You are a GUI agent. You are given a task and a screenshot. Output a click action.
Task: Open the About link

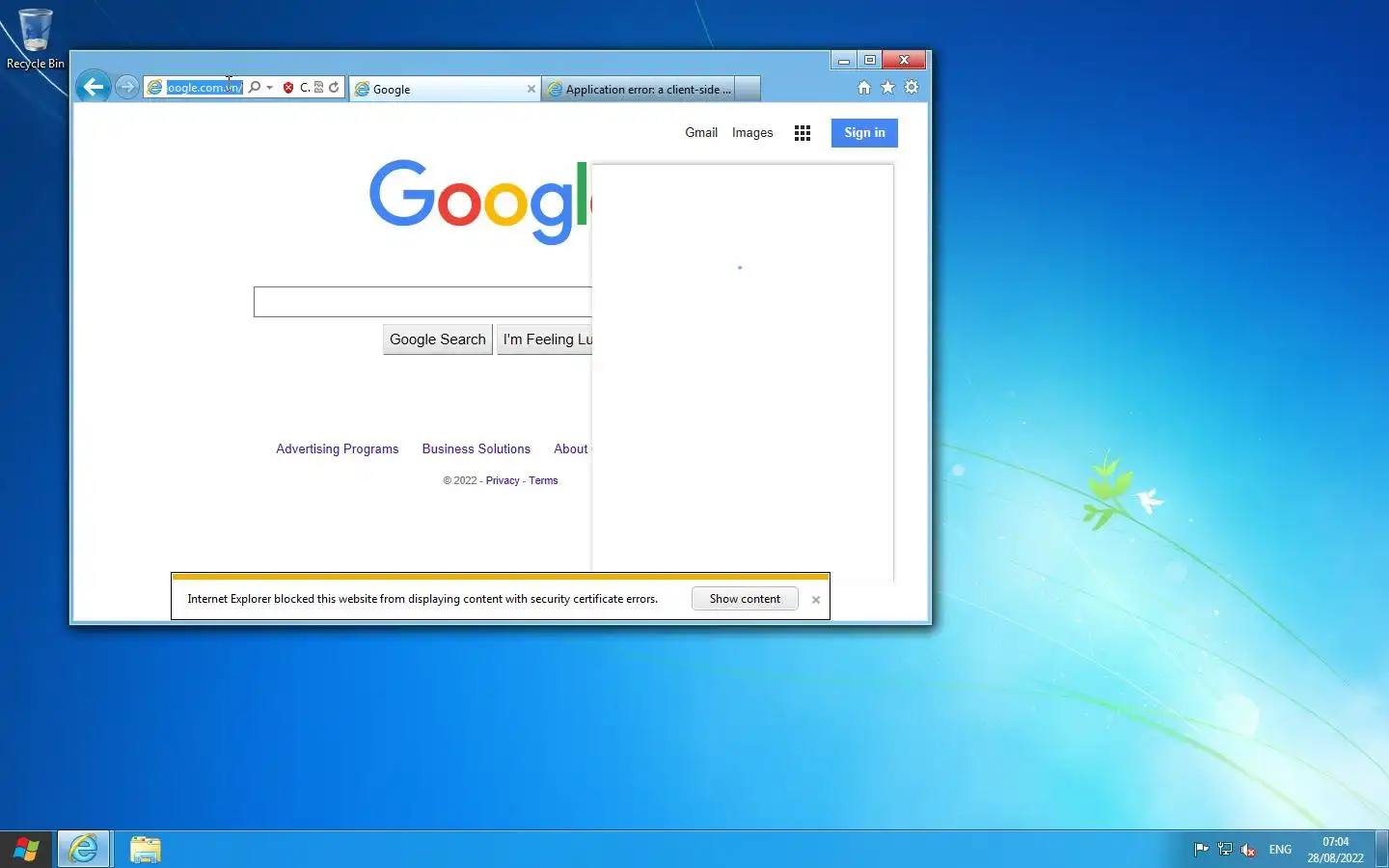571,449
